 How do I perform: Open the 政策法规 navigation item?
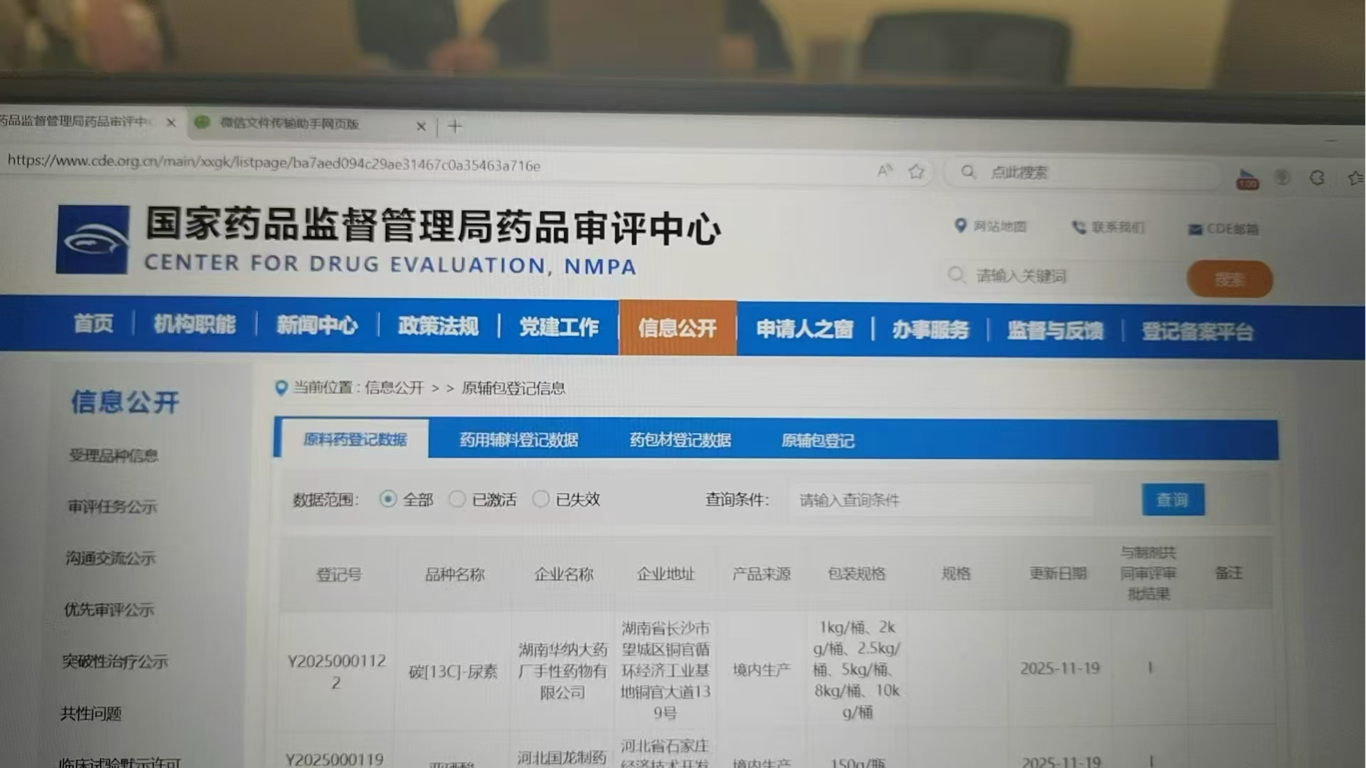pyautogui.click(x=438, y=326)
